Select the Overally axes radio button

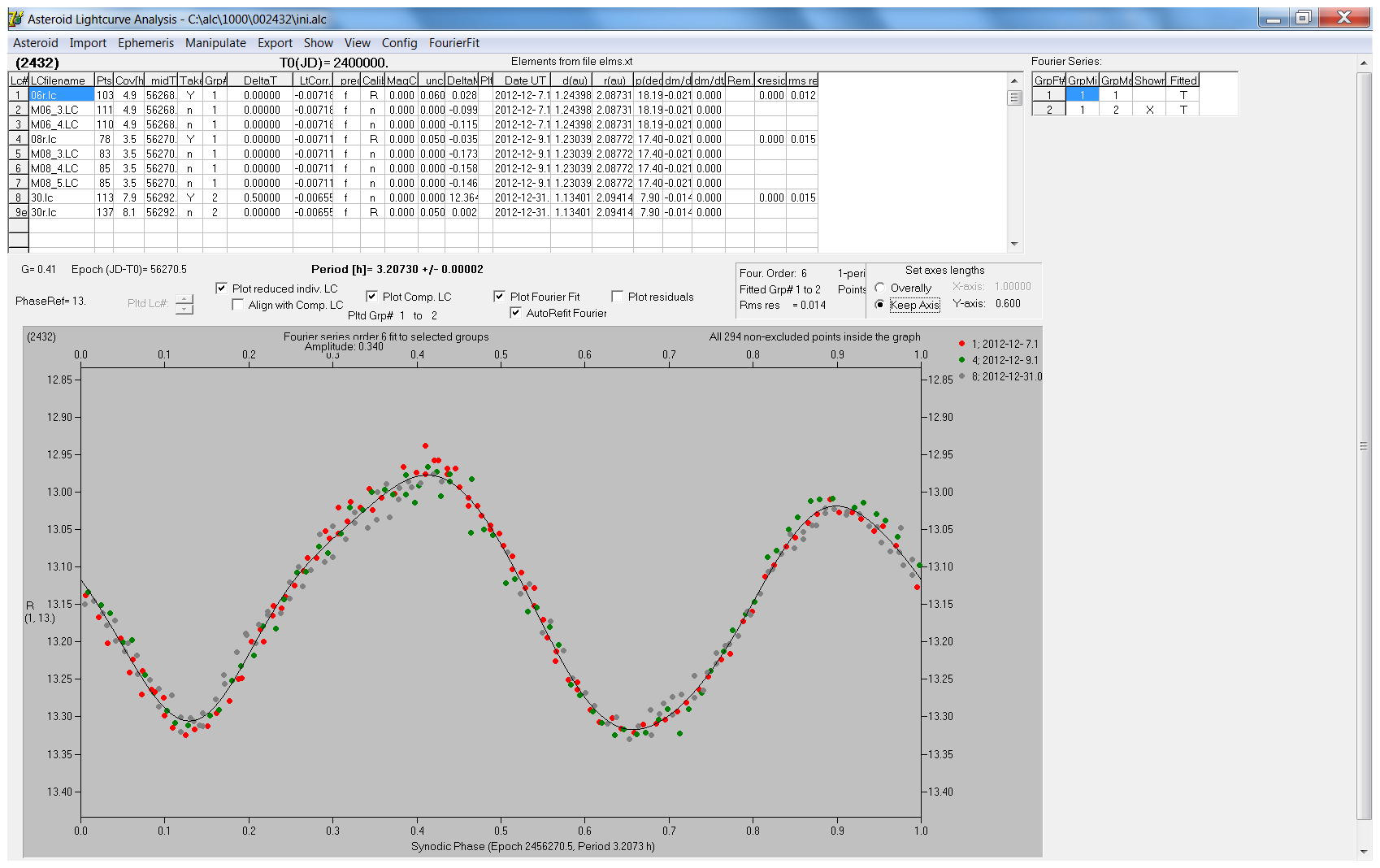[x=879, y=288]
